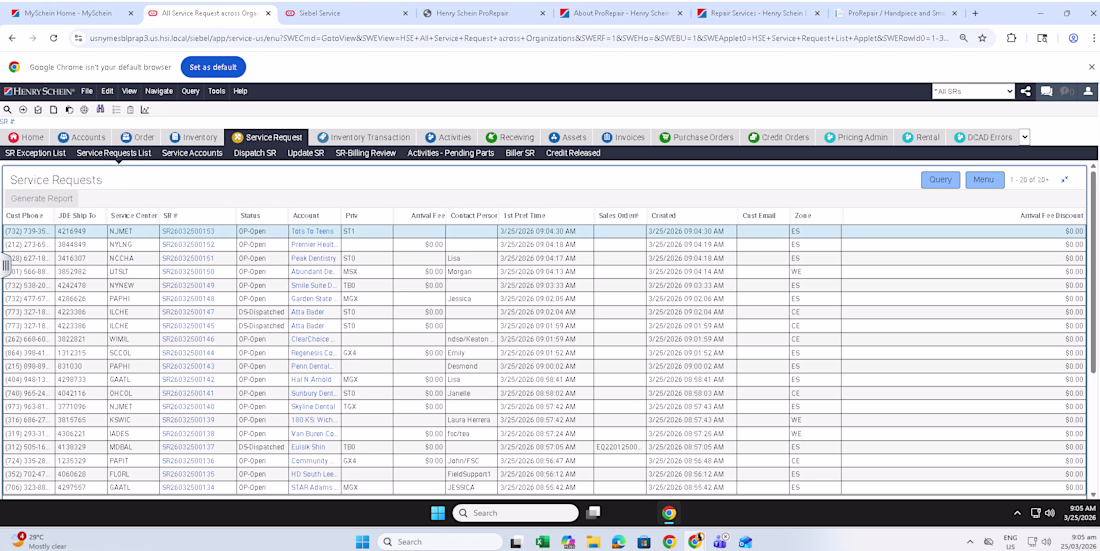Reload the page in Chrome
This screenshot has width=1100, height=551.
(53, 39)
